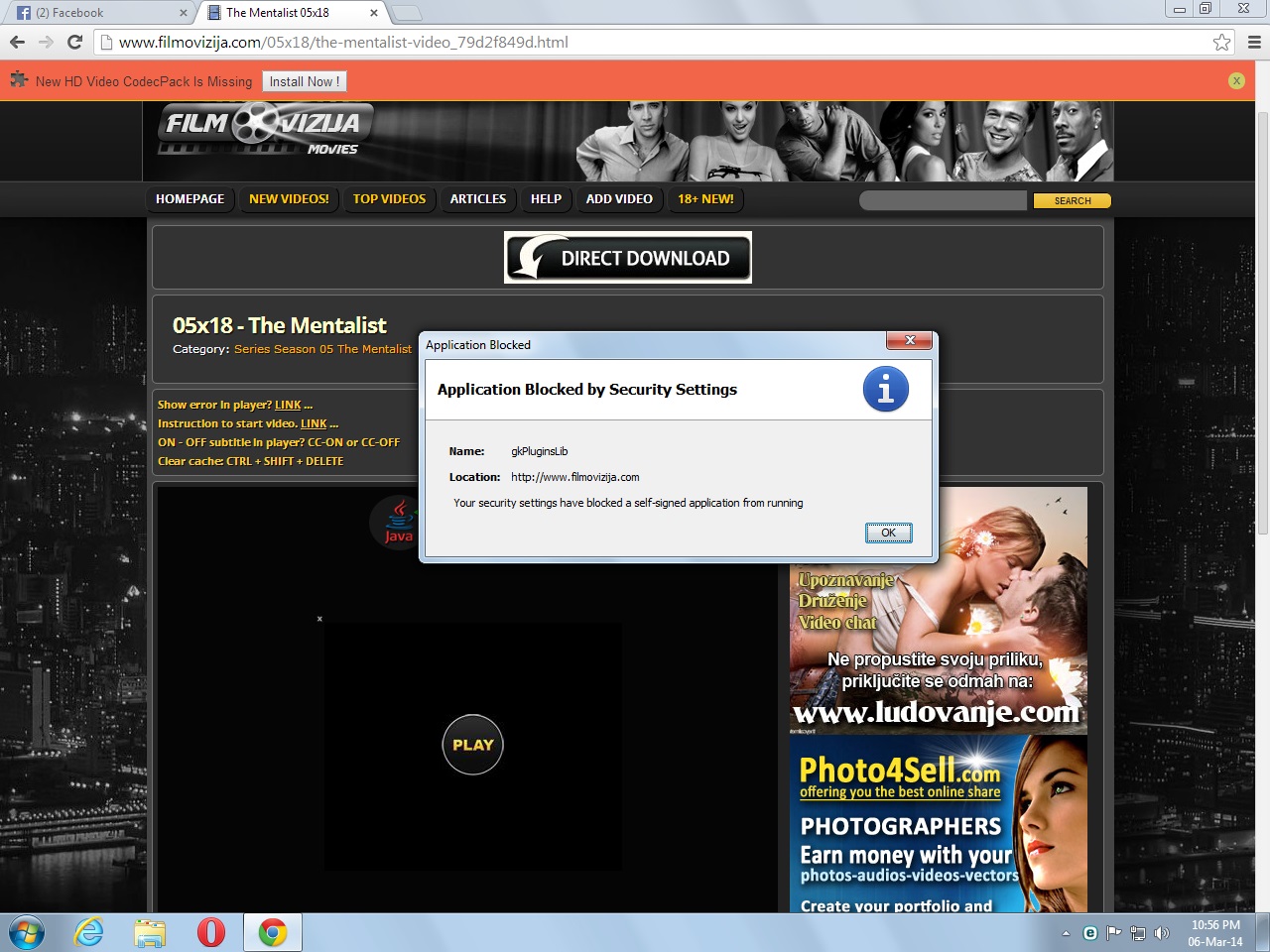Open the TOP VIDEOS menu
1270x952 pixels.
pyautogui.click(x=389, y=199)
